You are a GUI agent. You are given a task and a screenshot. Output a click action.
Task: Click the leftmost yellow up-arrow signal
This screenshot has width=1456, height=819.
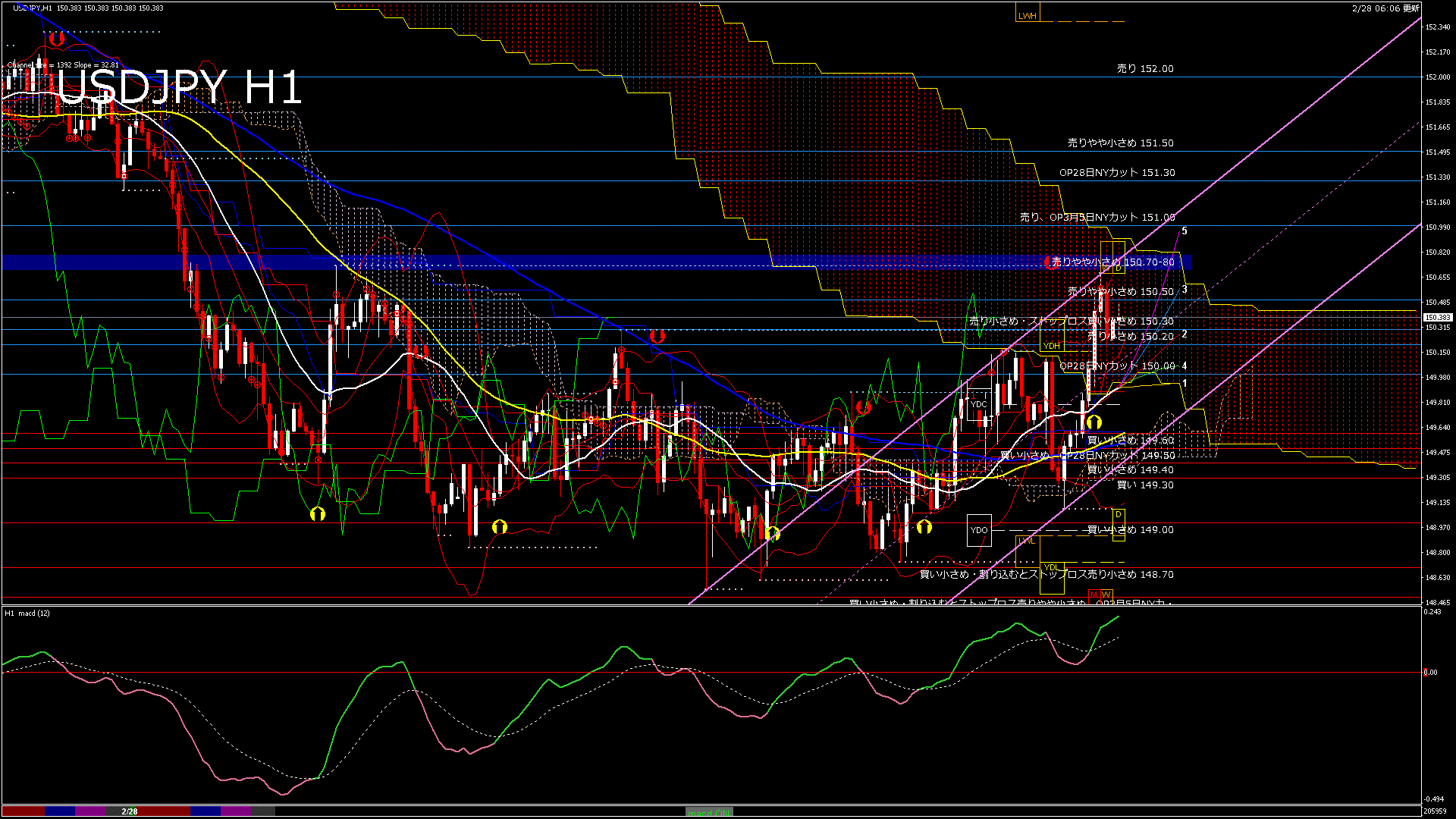click(x=318, y=513)
